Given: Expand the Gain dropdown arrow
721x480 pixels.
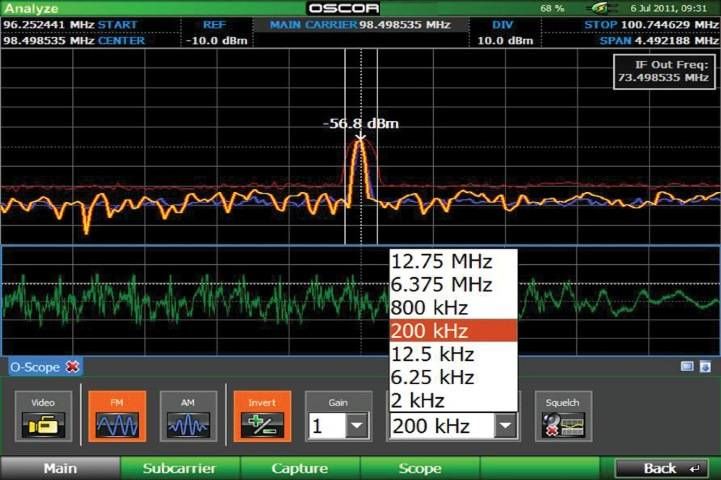Looking at the screenshot, I should pos(357,426).
